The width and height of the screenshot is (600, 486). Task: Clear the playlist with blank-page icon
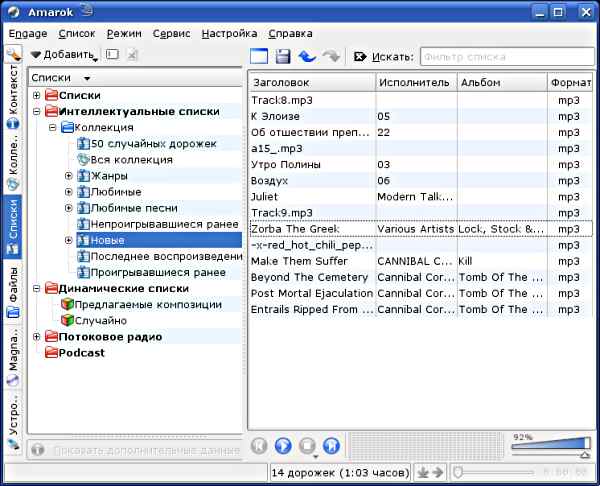coord(259,56)
